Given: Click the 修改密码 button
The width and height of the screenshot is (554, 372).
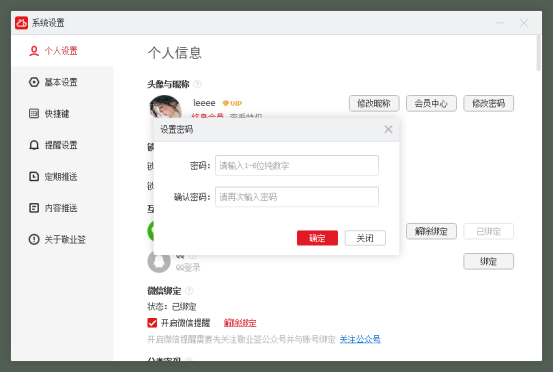Looking at the screenshot, I should (489, 104).
